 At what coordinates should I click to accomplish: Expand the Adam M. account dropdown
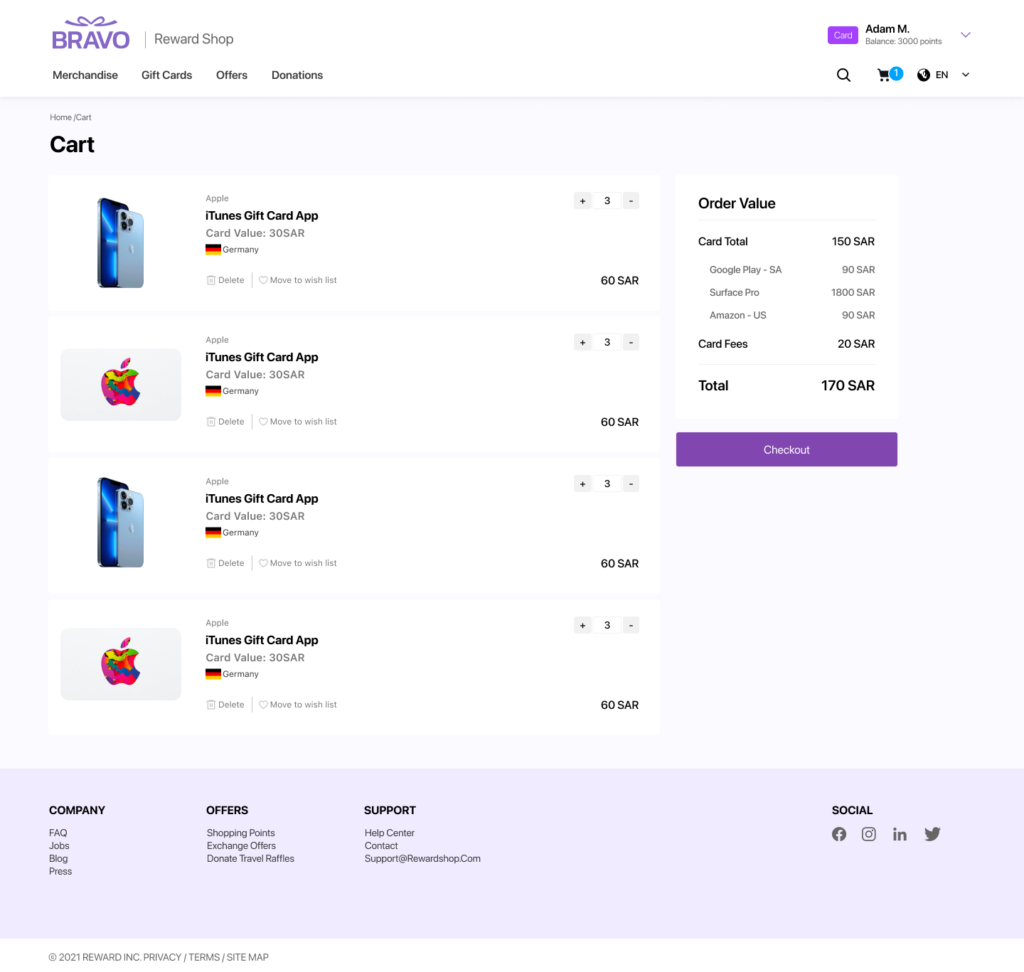(x=965, y=35)
